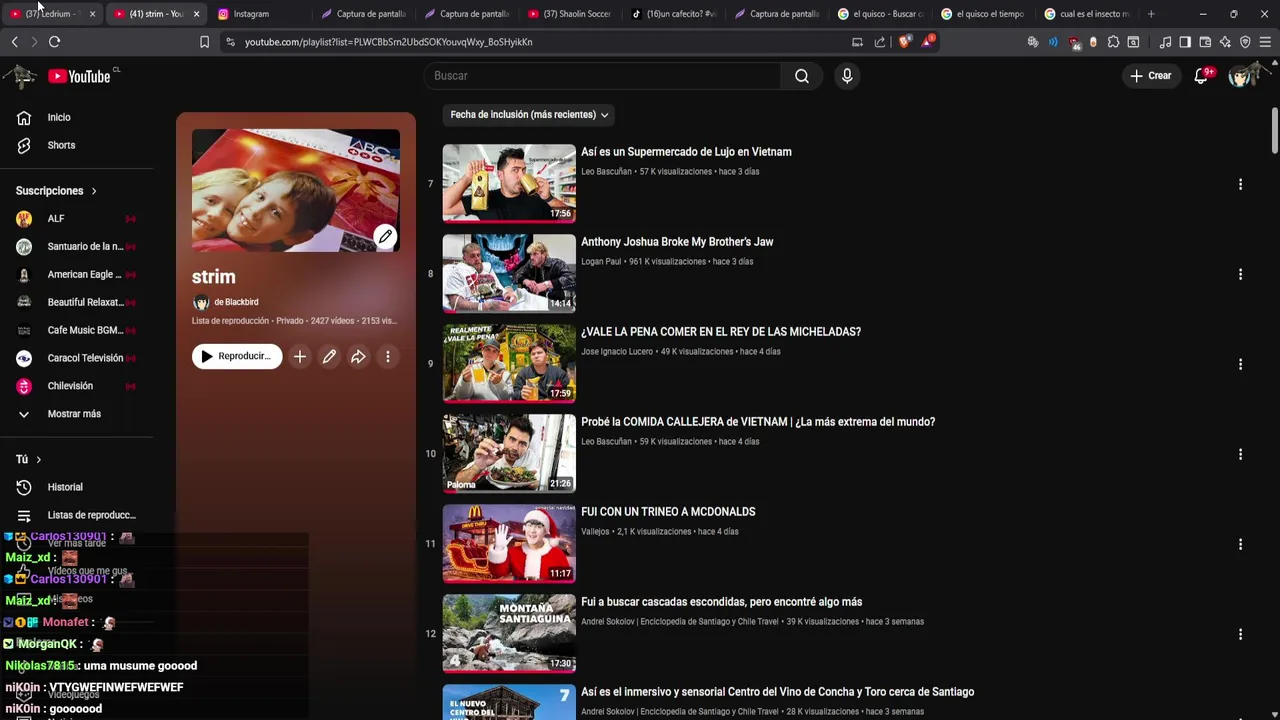Switch to the el quisco el tiempo tab

pos(985,14)
